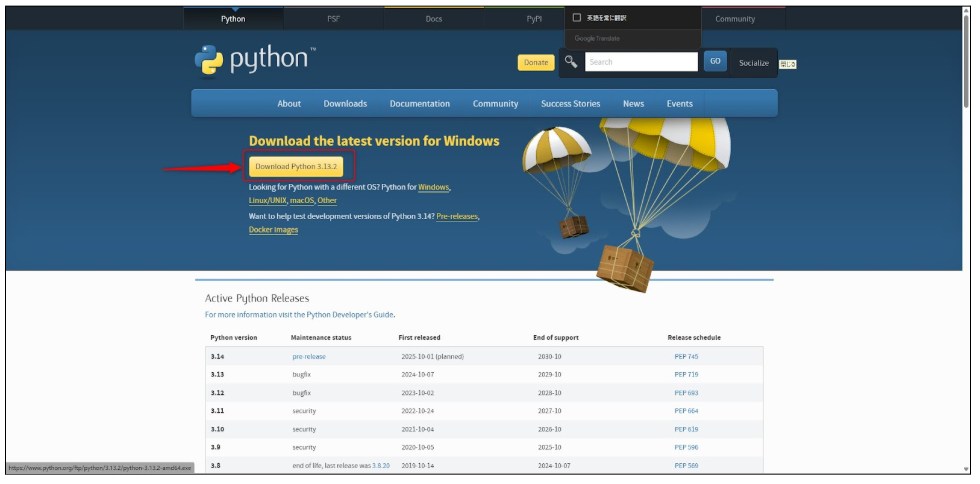Click the magnifying glass search icon
Viewport: 980px width, 484px height.
pos(571,61)
